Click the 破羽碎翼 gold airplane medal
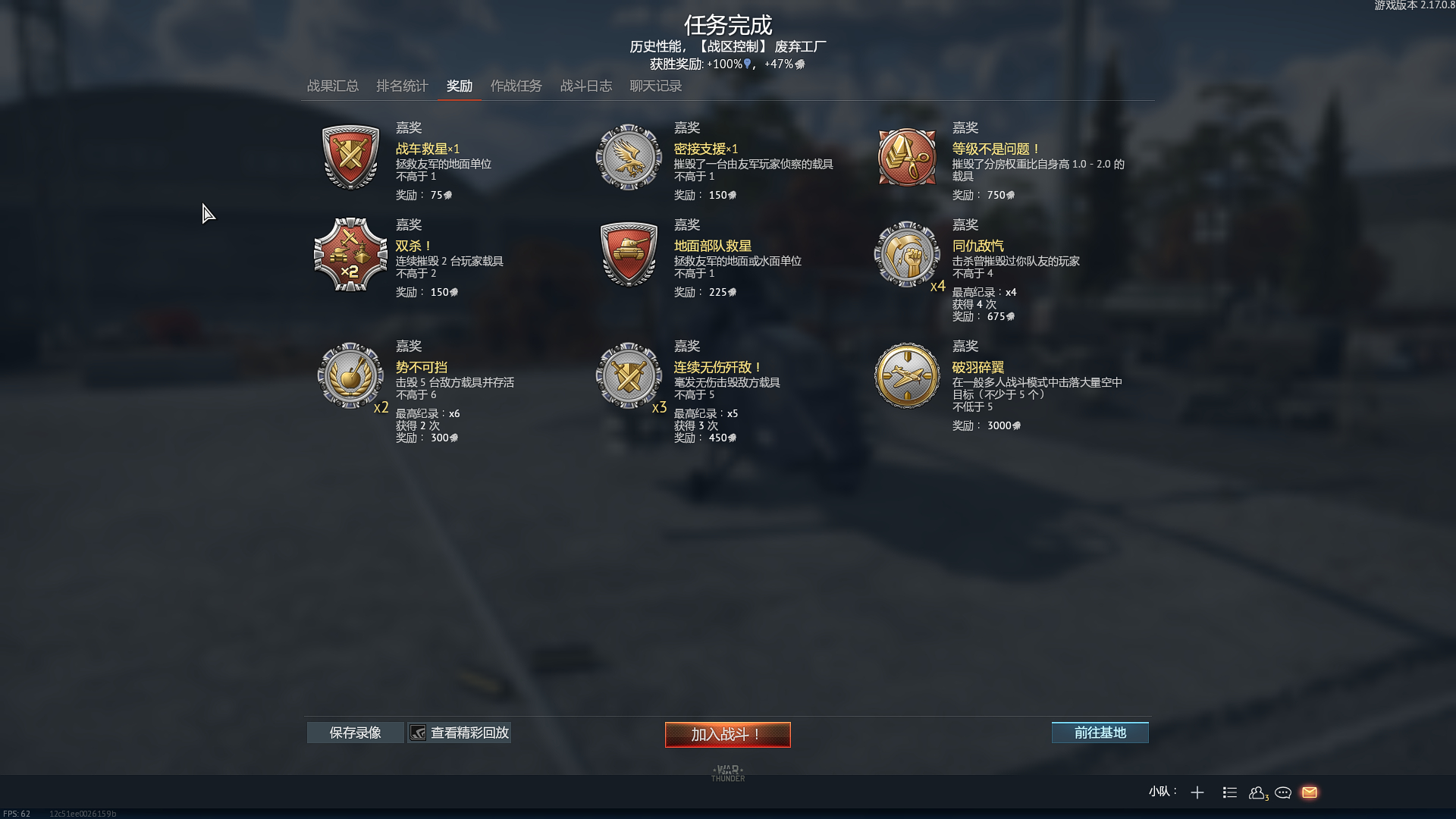Image resolution: width=1456 pixels, height=819 pixels. coord(907,375)
